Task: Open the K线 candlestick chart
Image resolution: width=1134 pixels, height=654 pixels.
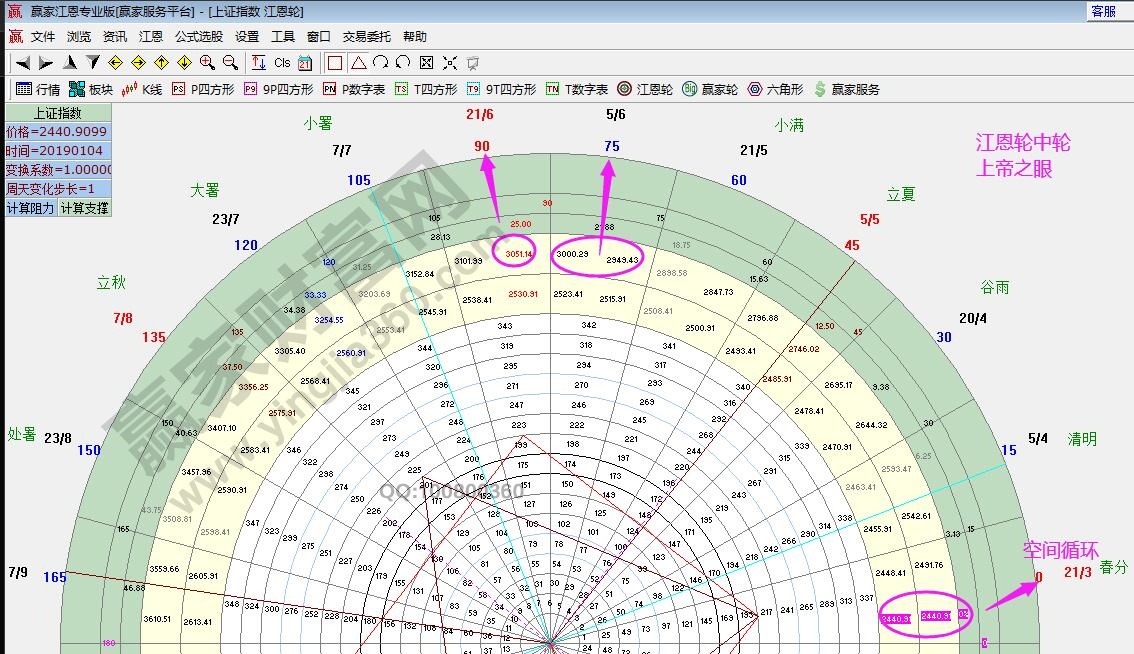Action: click(x=142, y=89)
